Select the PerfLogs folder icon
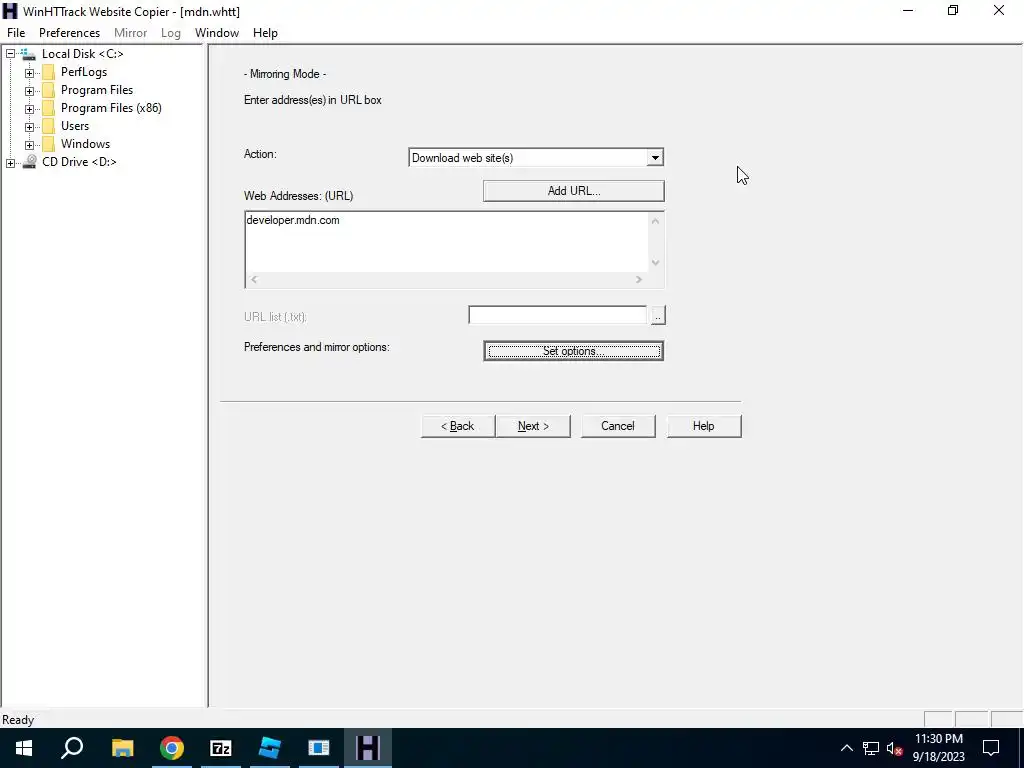1024x768 pixels. pyautogui.click(x=48, y=72)
